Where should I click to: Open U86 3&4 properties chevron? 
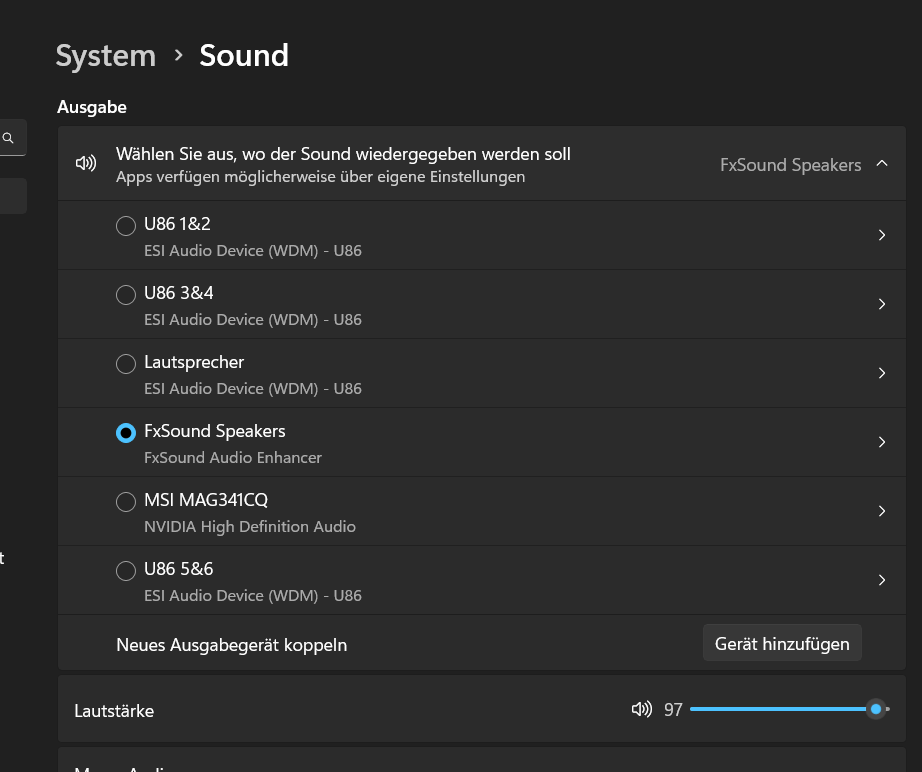pyautogui.click(x=881, y=304)
